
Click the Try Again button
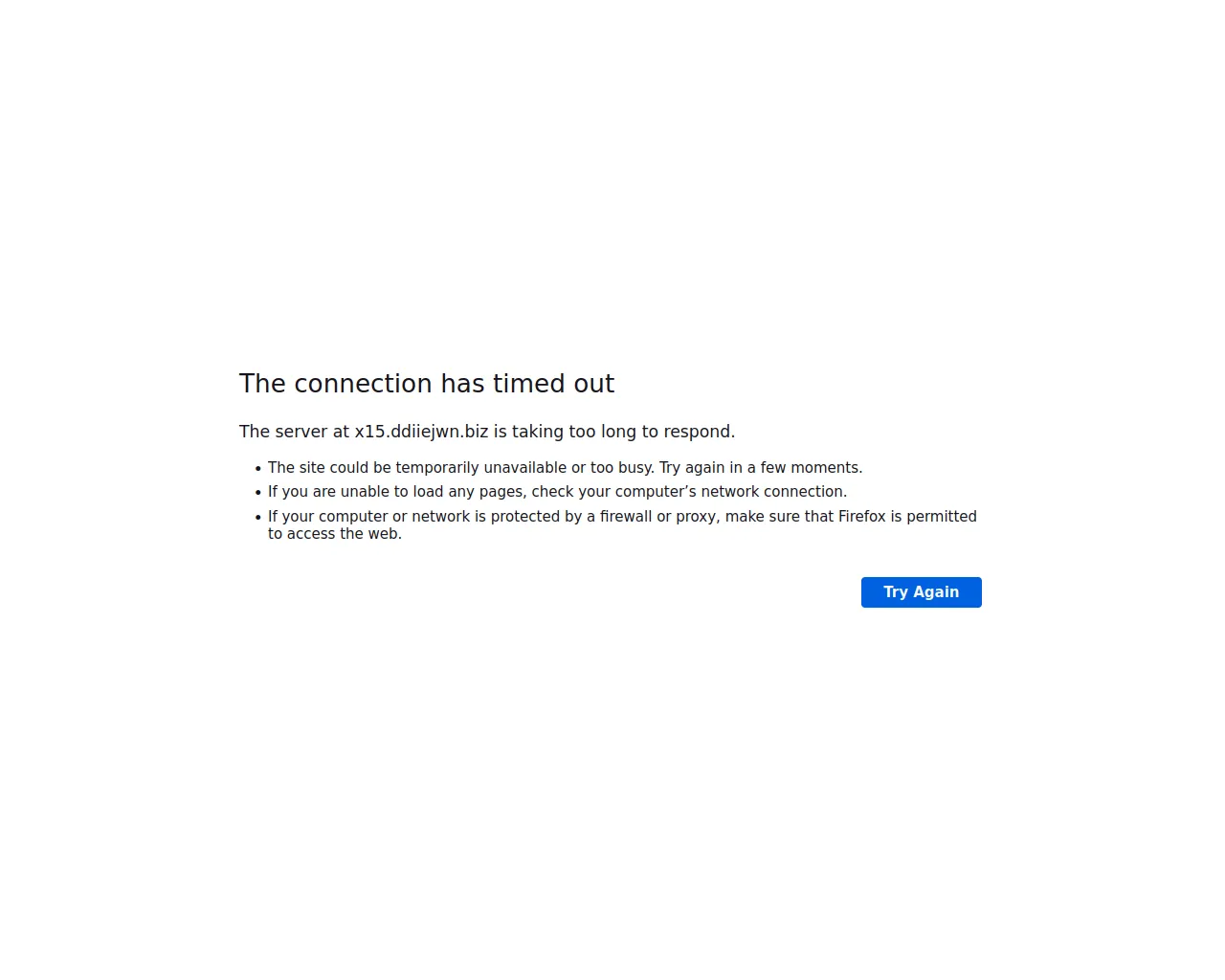[921, 592]
